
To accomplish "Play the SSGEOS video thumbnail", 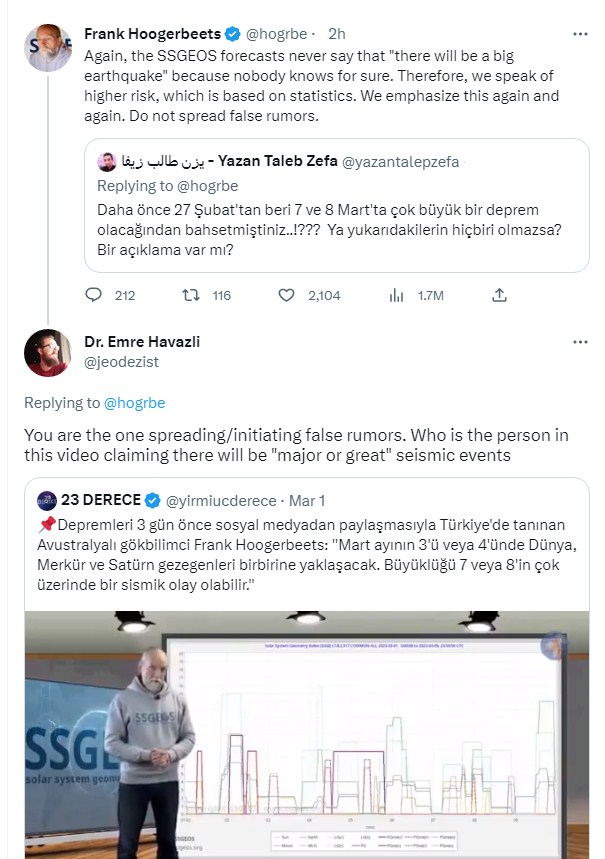I will click(310, 735).
